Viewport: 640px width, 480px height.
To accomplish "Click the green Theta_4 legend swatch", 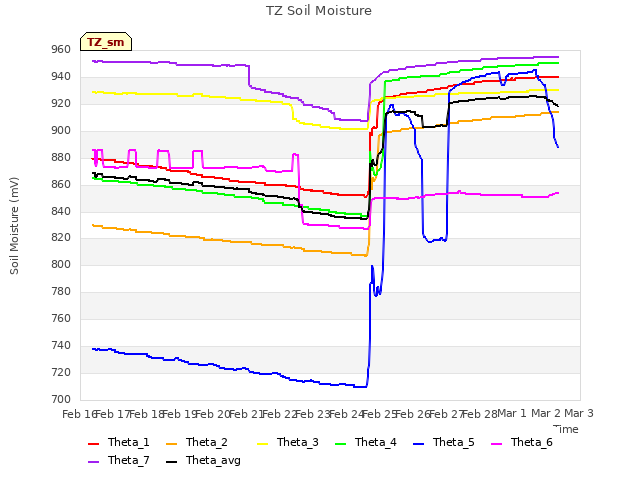I will 340,444.
